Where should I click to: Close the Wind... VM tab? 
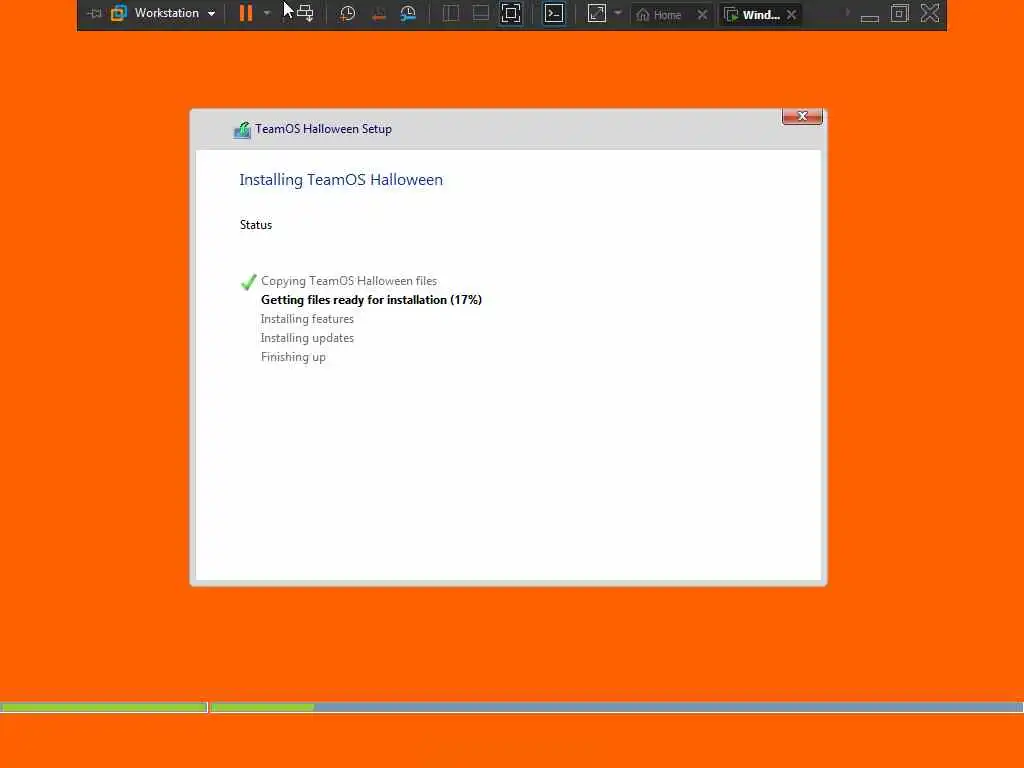click(x=792, y=14)
